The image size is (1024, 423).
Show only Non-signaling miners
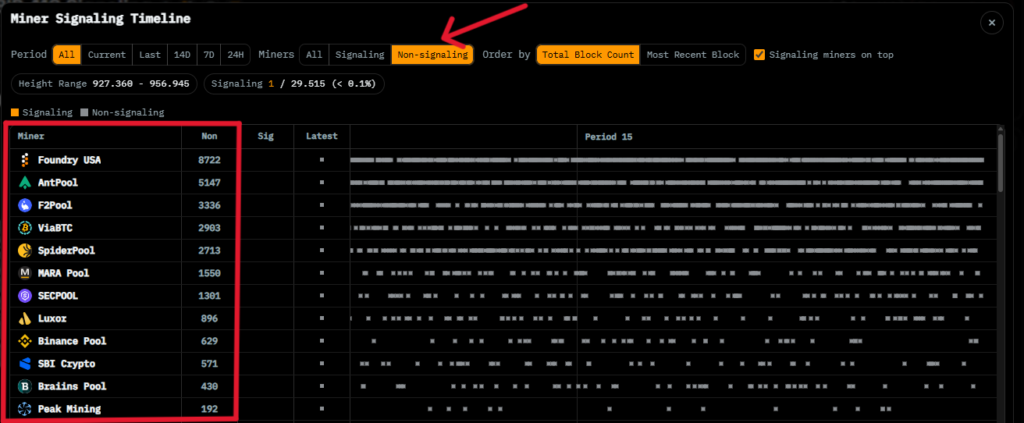coord(432,55)
